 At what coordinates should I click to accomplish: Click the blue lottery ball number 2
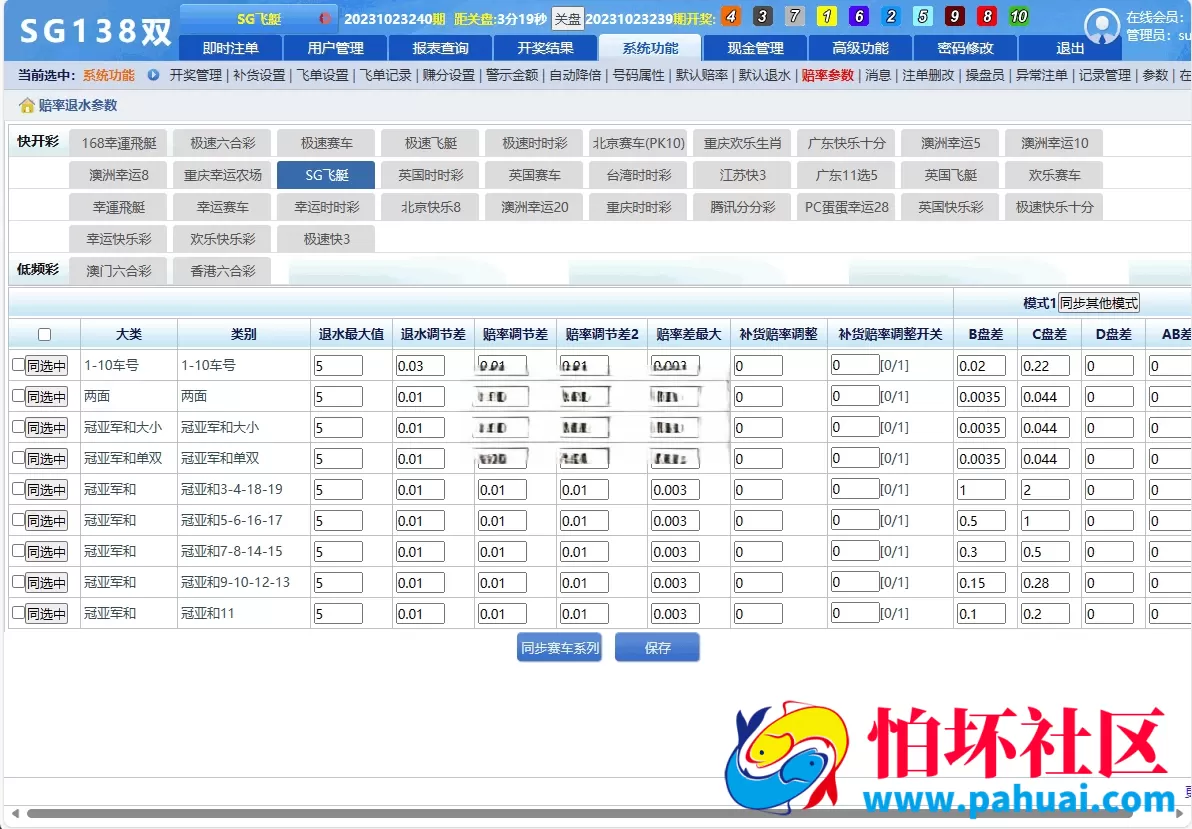[891, 16]
